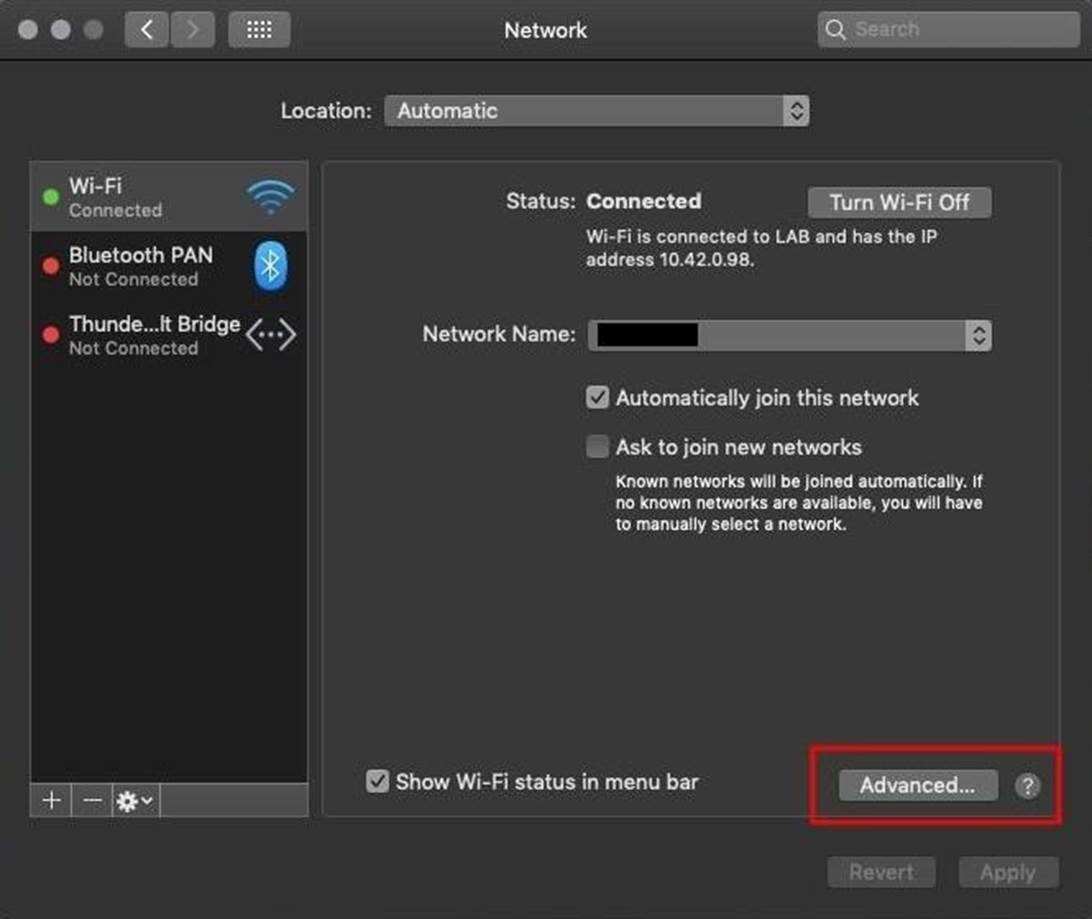Remove selected service with minus button

(x=92, y=801)
